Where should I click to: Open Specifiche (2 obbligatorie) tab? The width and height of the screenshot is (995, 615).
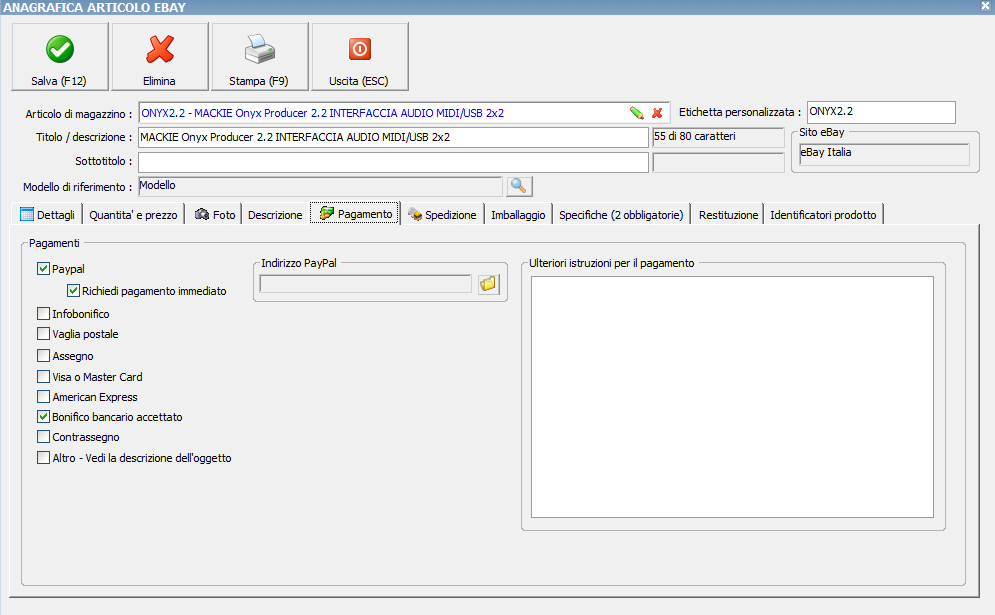tap(621, 215)
